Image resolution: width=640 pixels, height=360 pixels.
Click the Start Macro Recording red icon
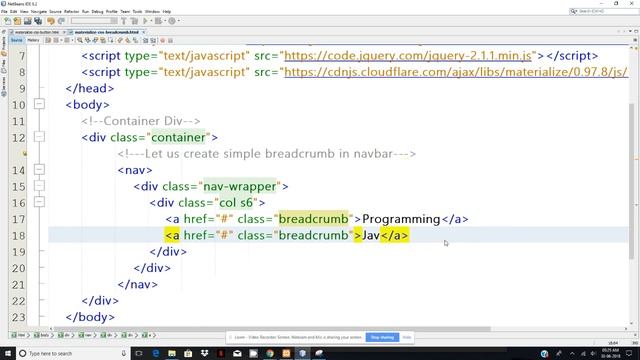tap(162, 40)
